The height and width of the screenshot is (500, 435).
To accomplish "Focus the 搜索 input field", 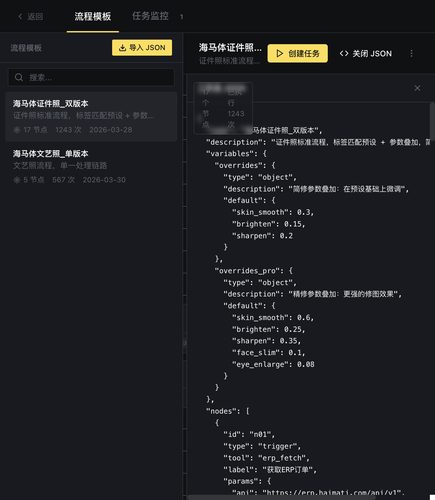I will click(x=91, y=77).
